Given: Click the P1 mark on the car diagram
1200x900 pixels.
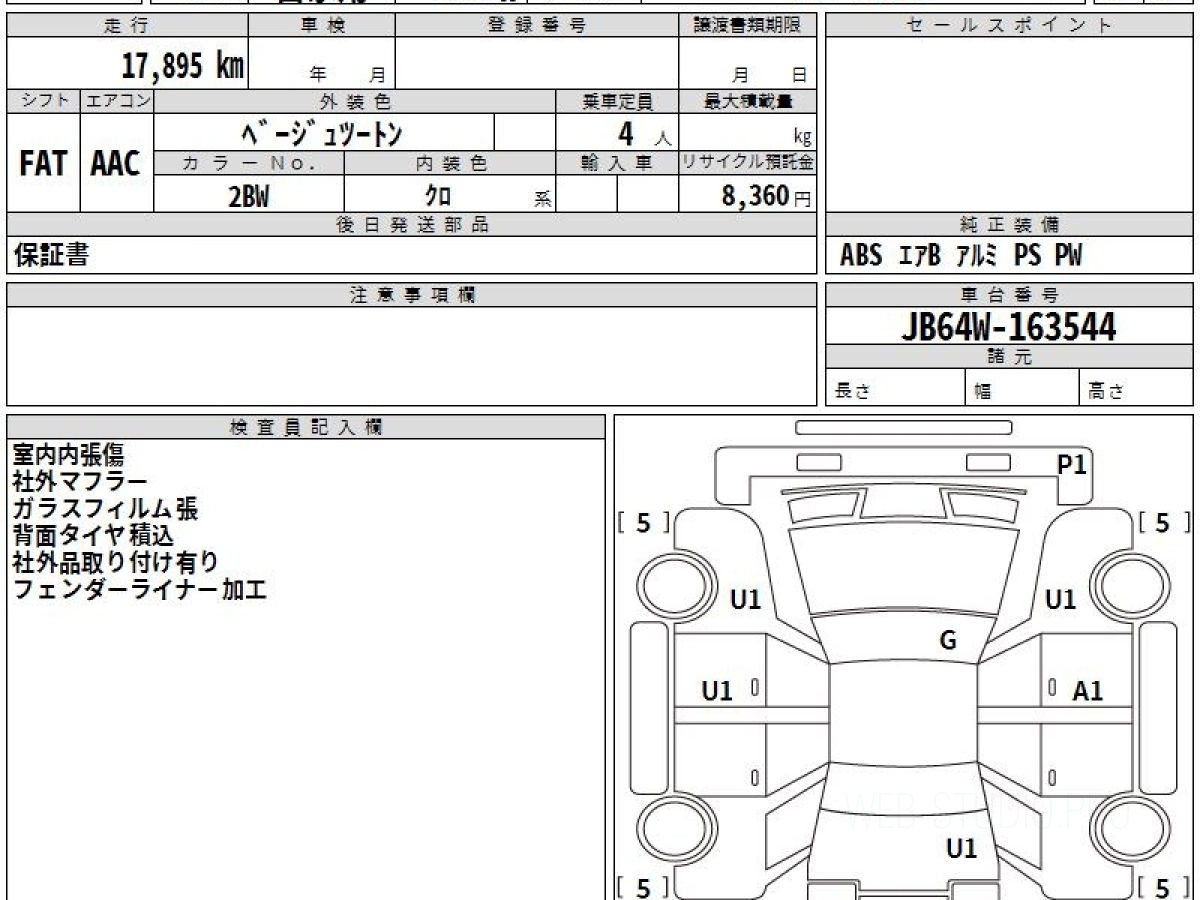Looking at the screenshot, I should pyautogui.click(x=1072, y=464).
